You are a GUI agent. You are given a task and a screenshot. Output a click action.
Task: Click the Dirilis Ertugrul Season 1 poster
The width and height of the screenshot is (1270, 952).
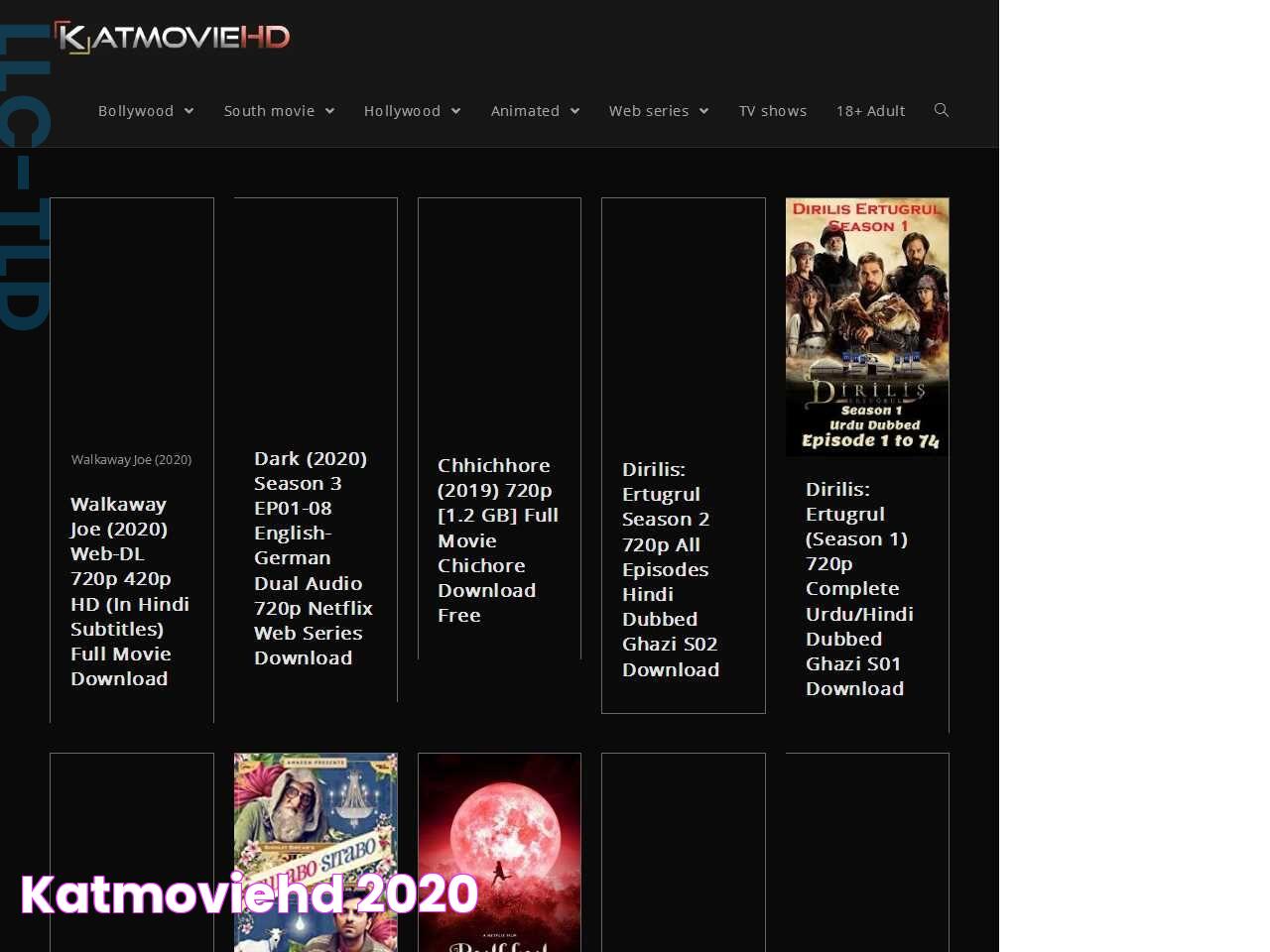pyautogui.click(x=867, y=327)
